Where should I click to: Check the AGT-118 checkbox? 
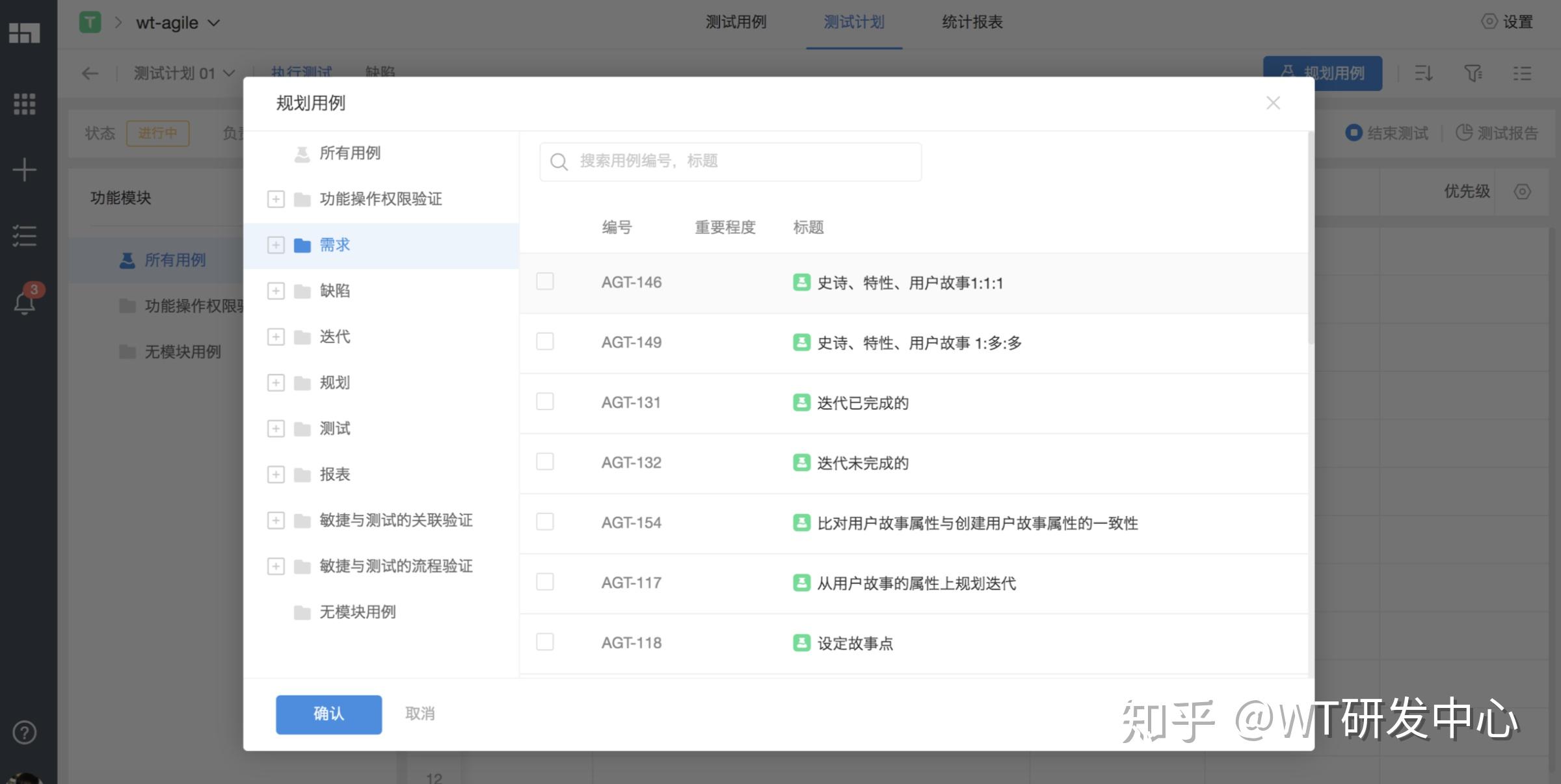coord(545,642)
